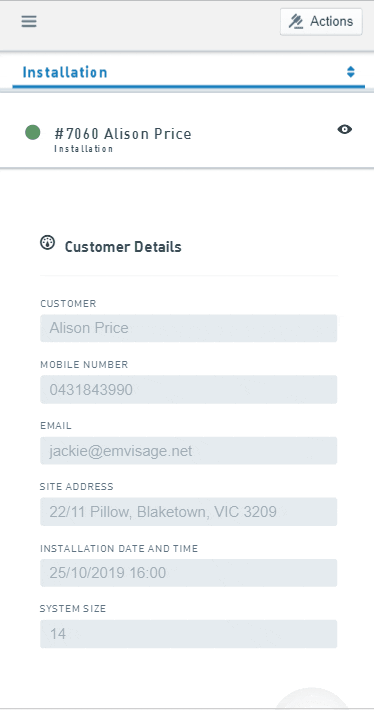
Task: Click the CUSTOMER field label
Action: pyautogui.click(x=68, y=304)
